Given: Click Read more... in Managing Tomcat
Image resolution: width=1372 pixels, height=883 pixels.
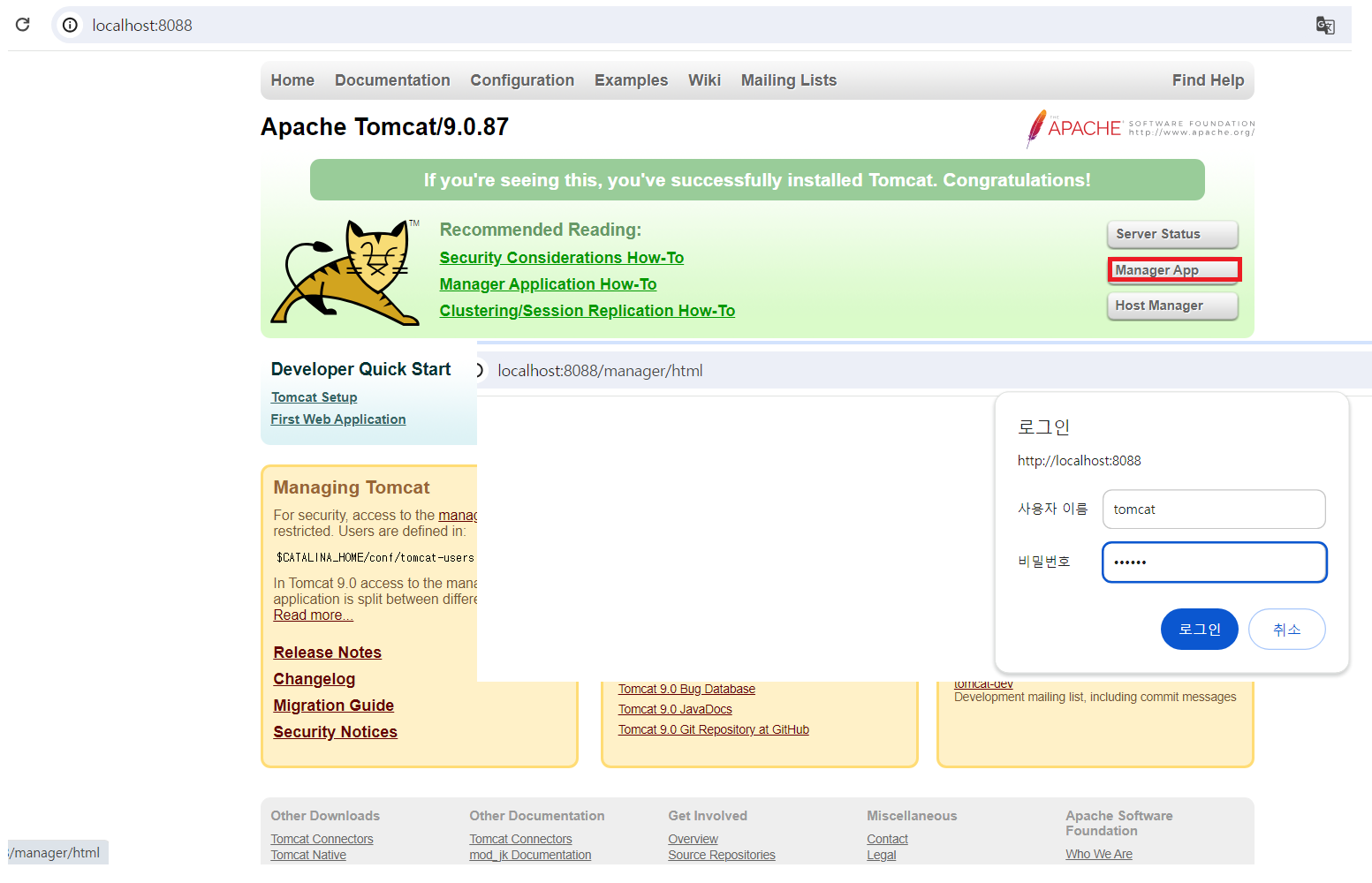Looking at the screenshot, I should pos(313,615).
